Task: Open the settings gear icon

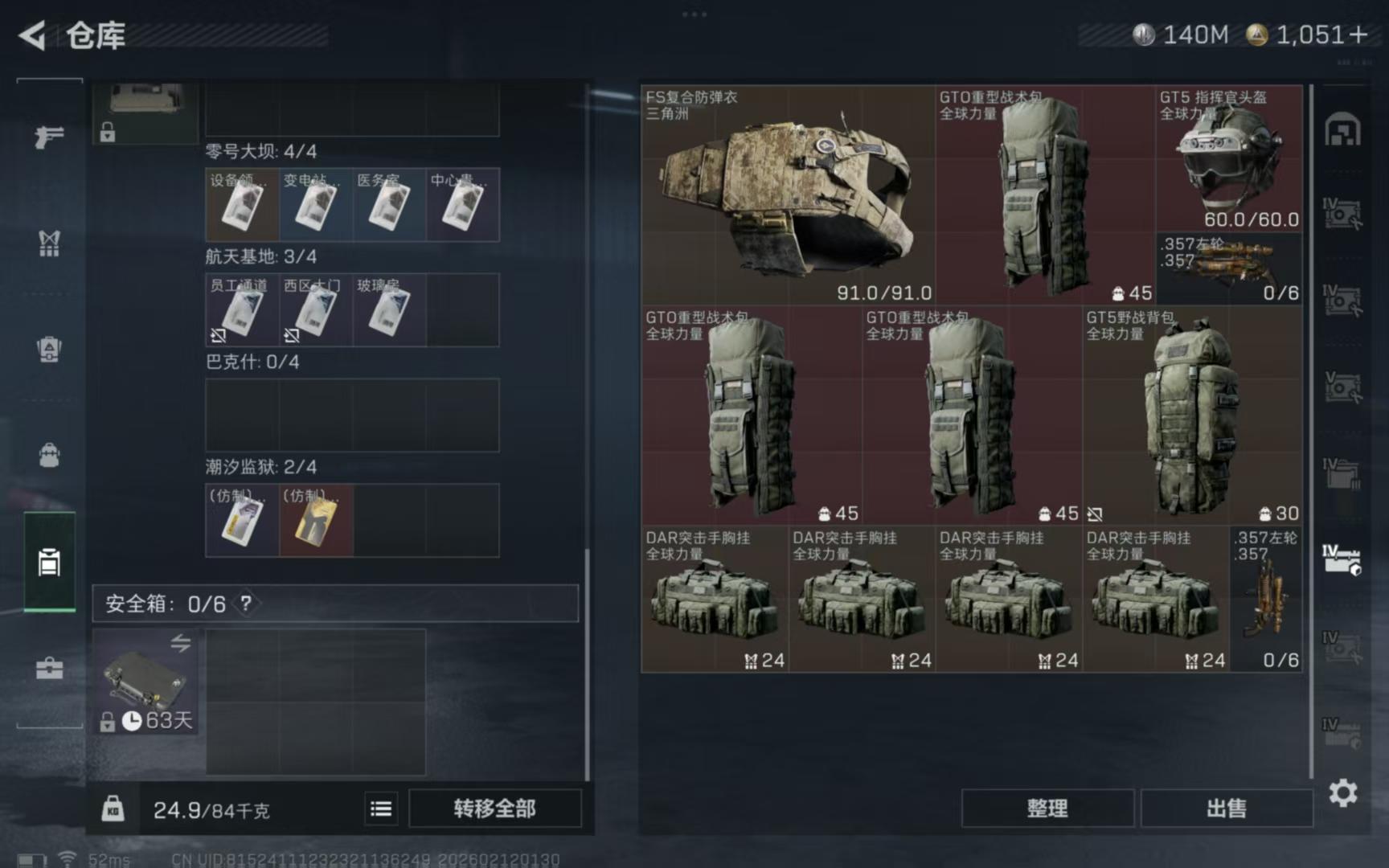Action: (1343, 793)
